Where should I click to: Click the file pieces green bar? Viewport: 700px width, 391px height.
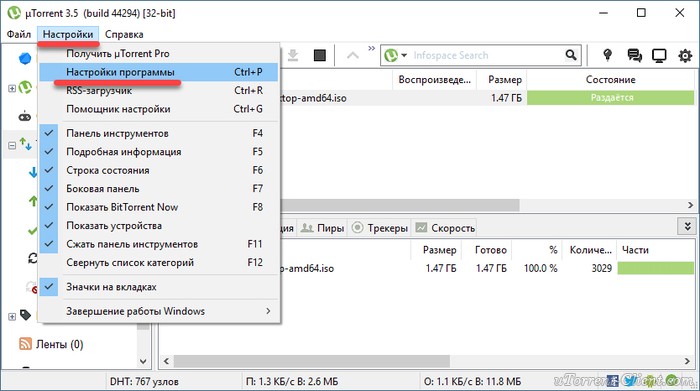[655, 268]
